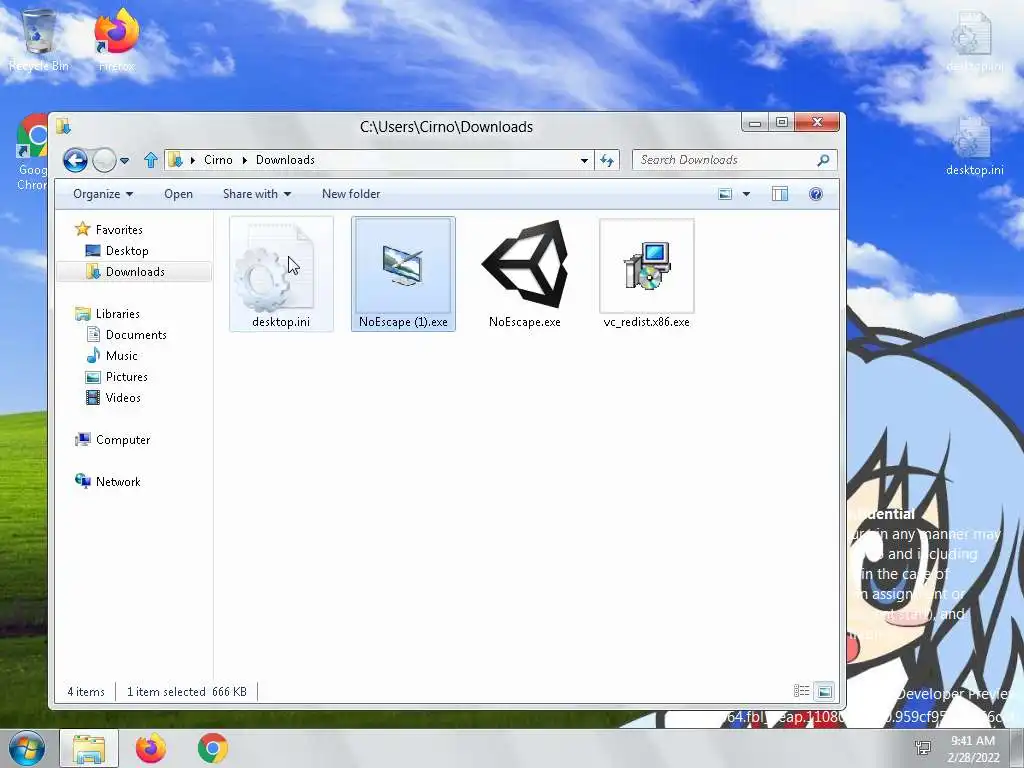Click the Downloads breadcrumb segment

pyautogui.click(x=285, y=160)
